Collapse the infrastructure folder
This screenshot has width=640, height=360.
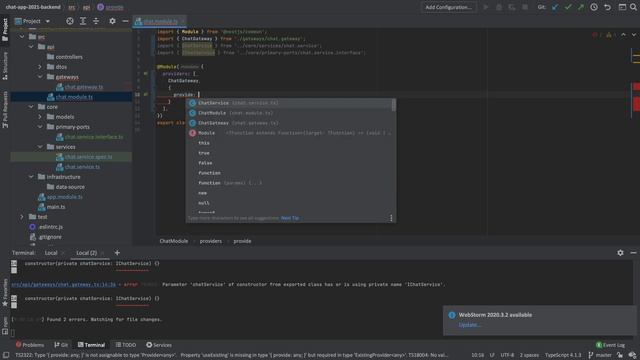click(31, 177)
